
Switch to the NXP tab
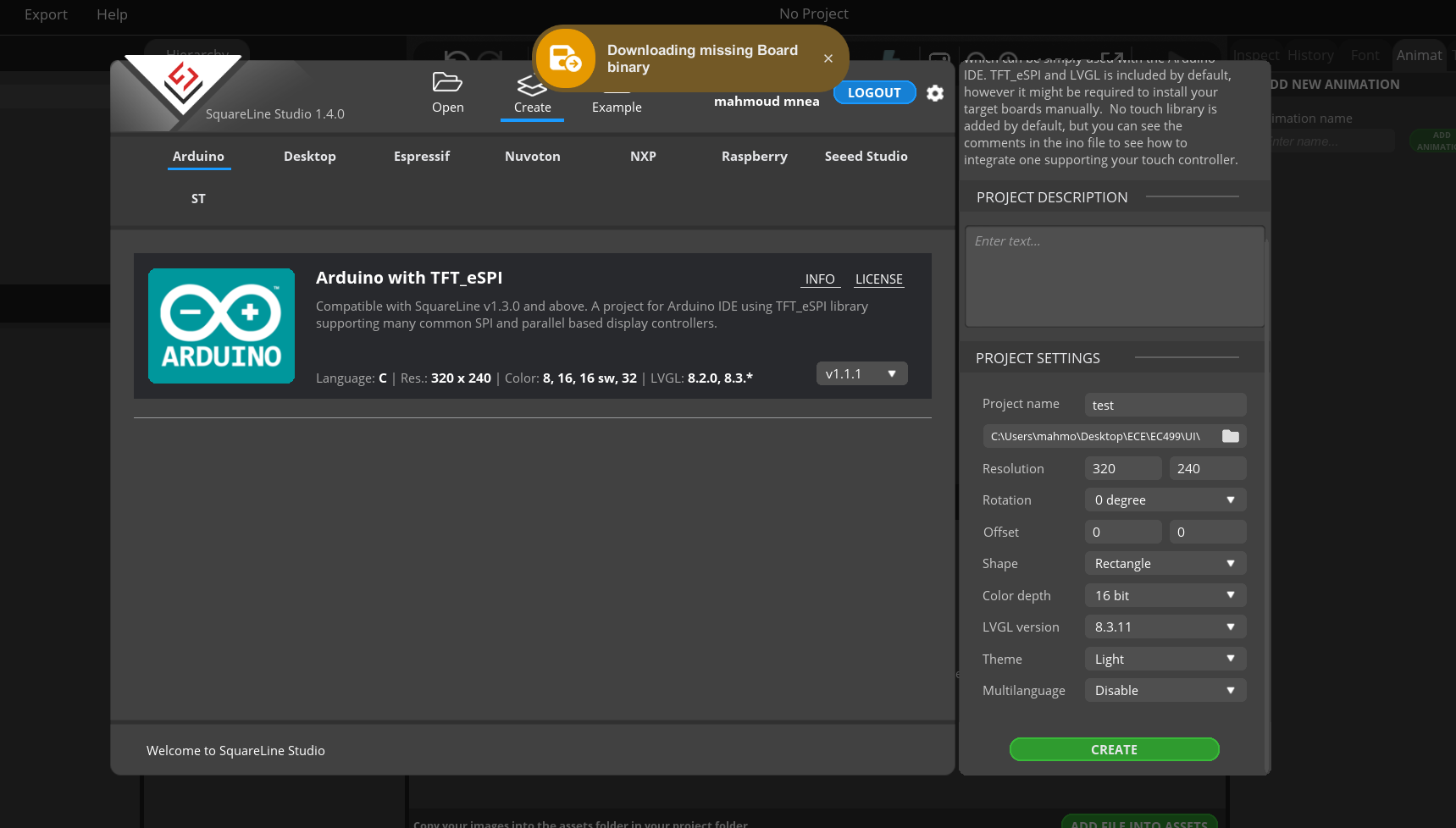[x=643, y=157]
